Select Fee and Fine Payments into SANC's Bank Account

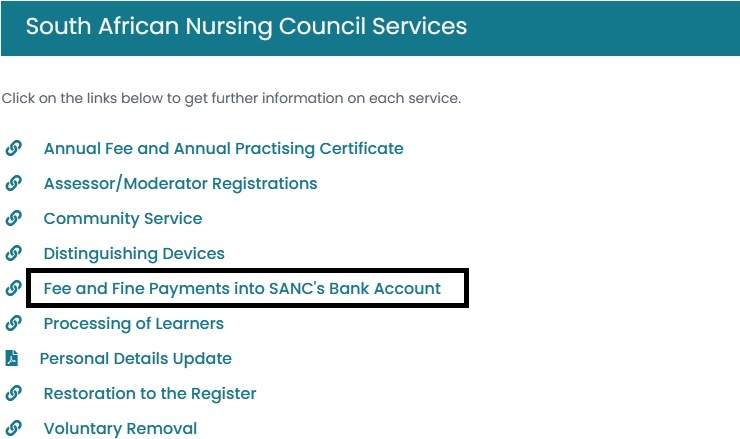[x=242, y=289]
